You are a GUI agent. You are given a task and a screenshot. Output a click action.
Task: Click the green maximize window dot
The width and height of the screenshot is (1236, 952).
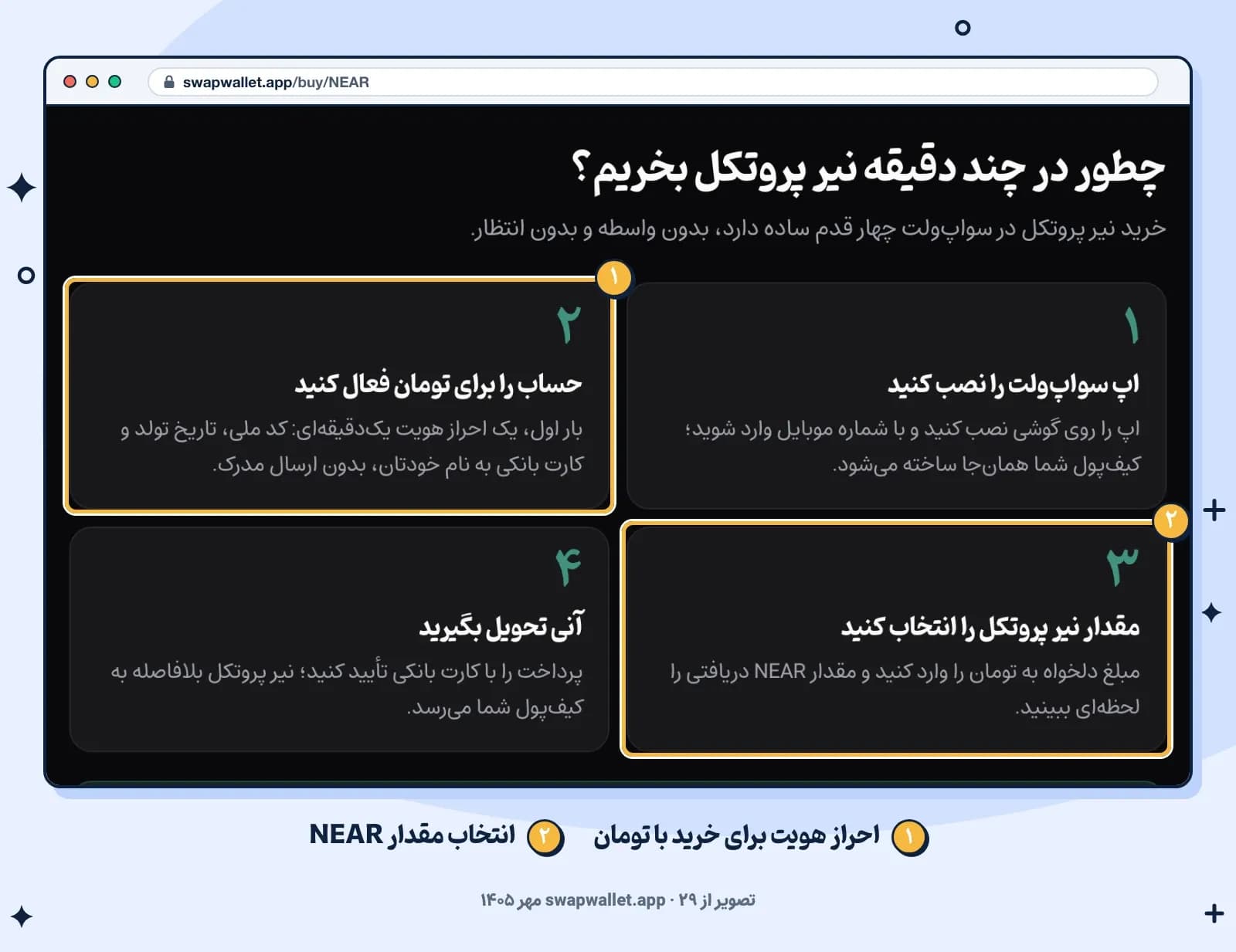pyautogui.click(x=114, y=82)
